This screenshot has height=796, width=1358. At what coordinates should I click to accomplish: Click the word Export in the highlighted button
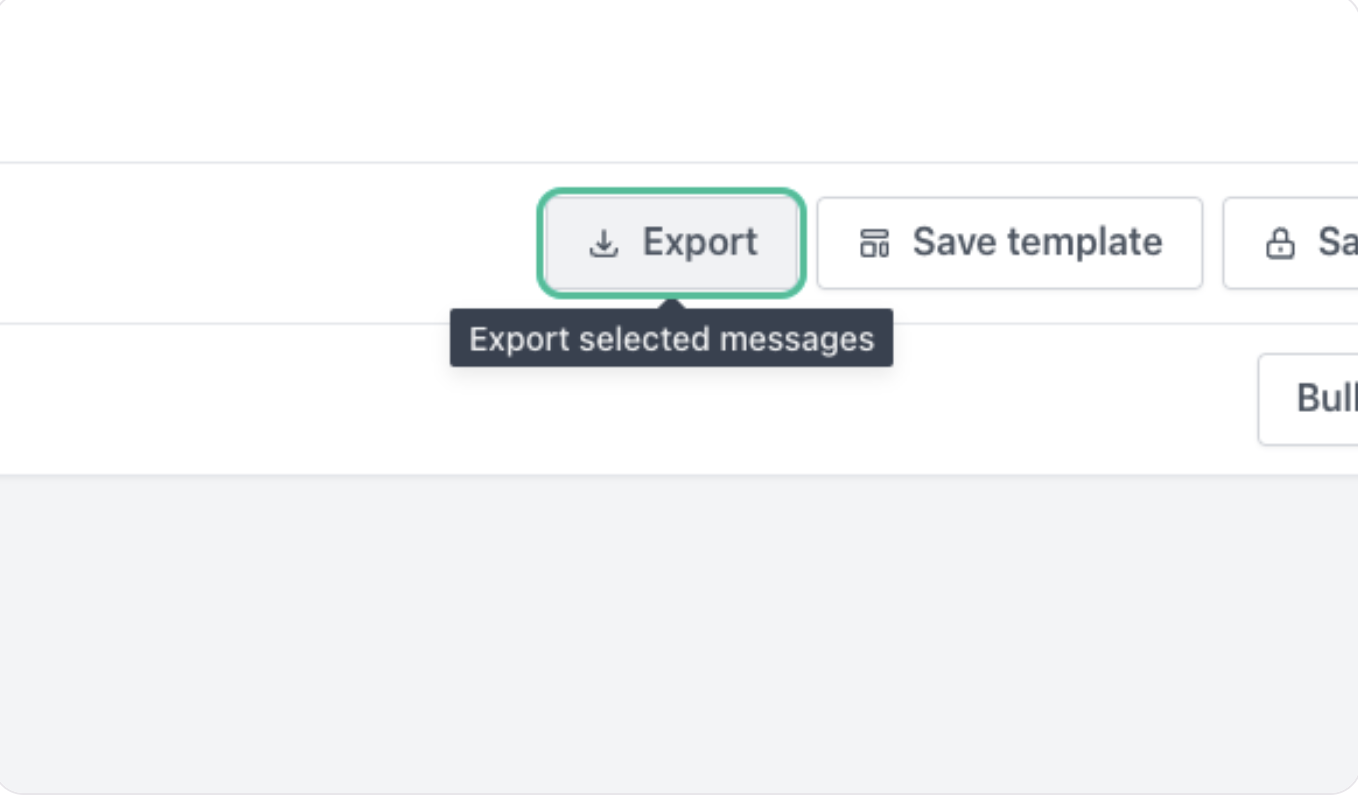pyautogui.click(x=700, y=243)
